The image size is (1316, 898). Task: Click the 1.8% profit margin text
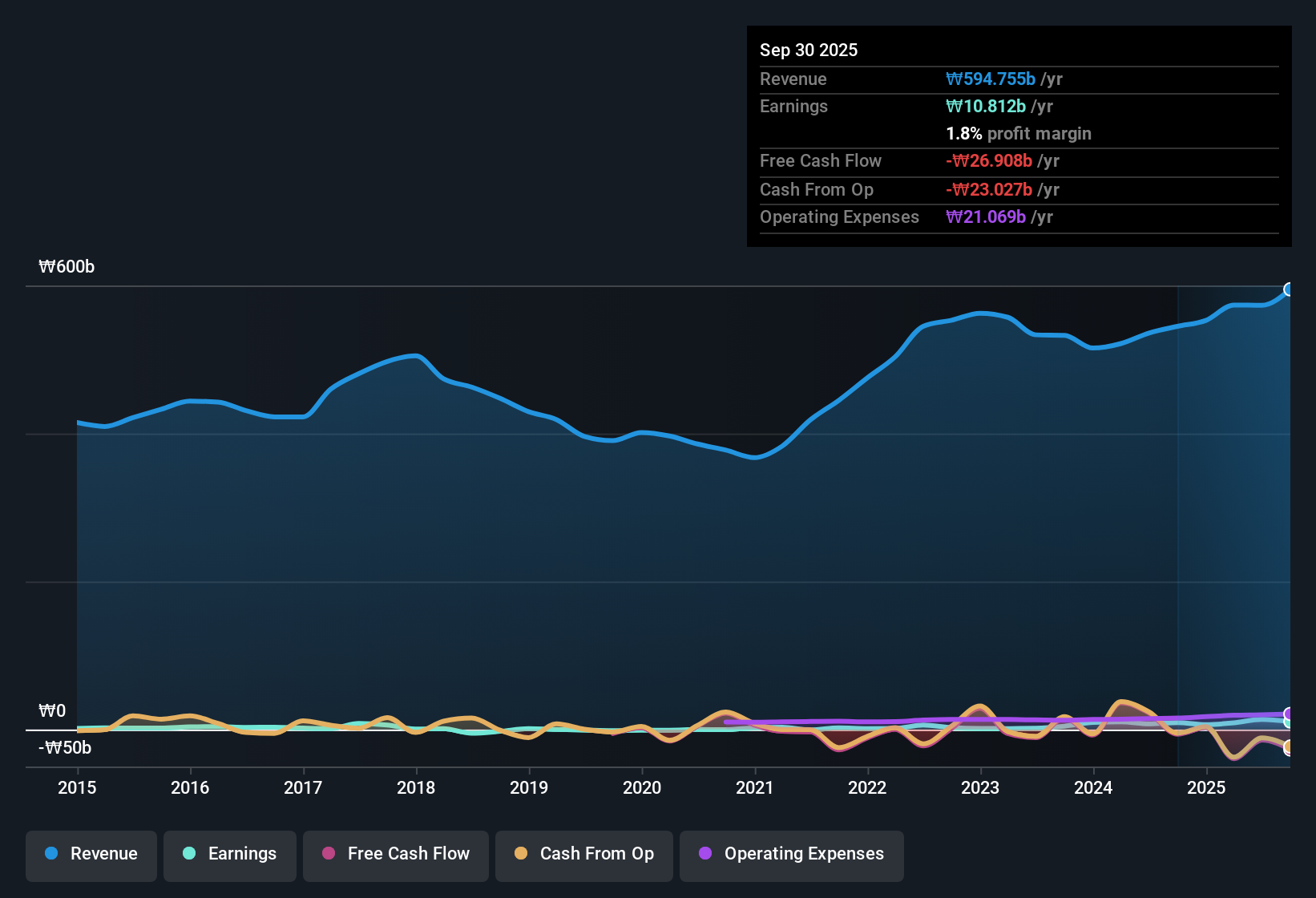pyautogui.click(x=1019, y=134)
